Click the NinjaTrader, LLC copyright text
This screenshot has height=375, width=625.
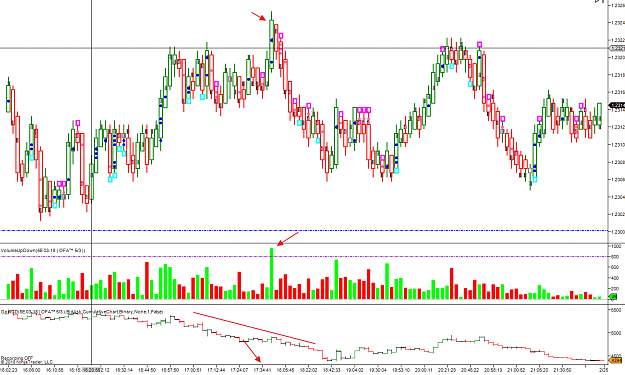(26, 362)
